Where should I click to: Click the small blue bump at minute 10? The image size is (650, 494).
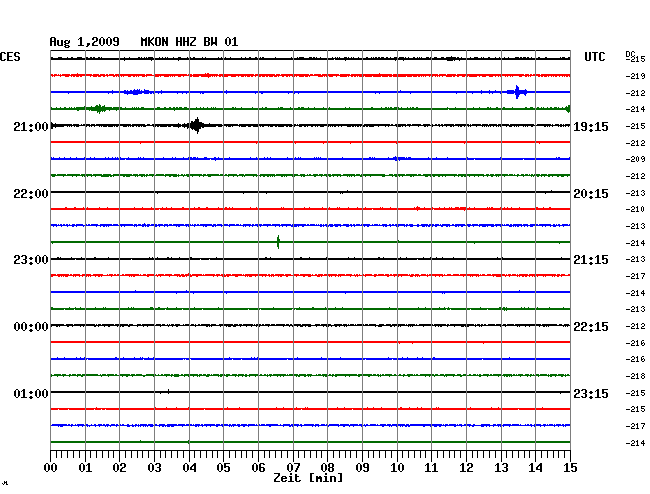(400, 158)
